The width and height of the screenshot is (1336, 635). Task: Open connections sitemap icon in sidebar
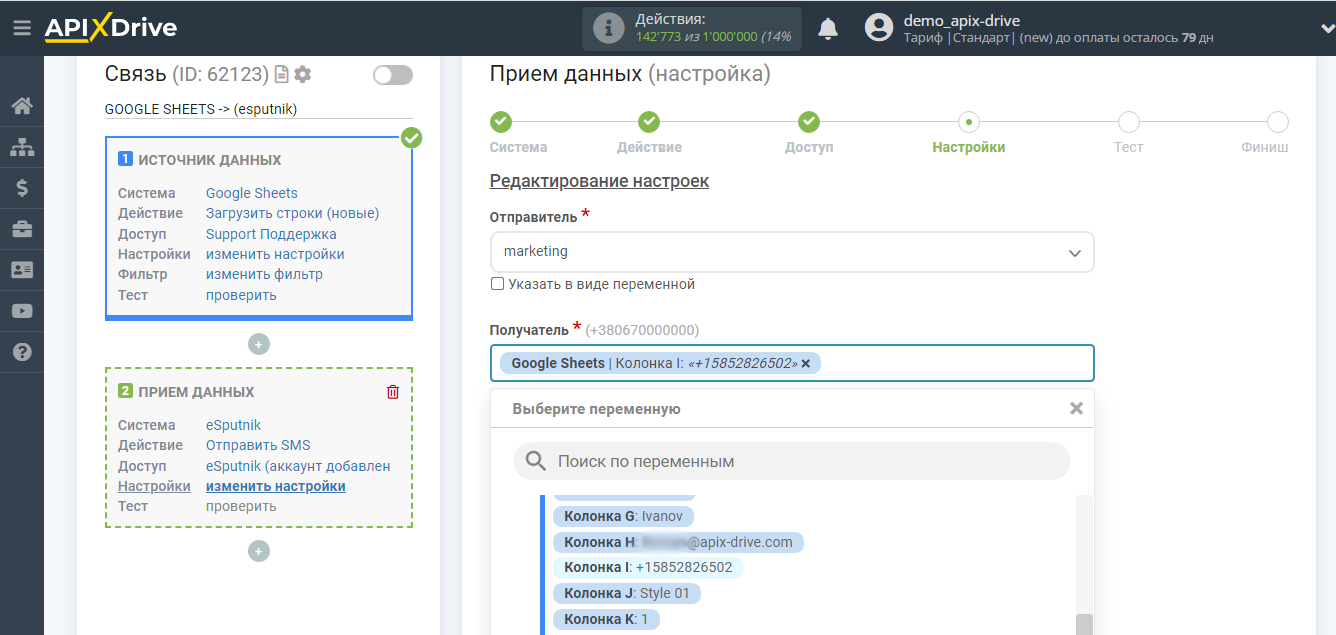pyautogui.click(x=22, y=147)
